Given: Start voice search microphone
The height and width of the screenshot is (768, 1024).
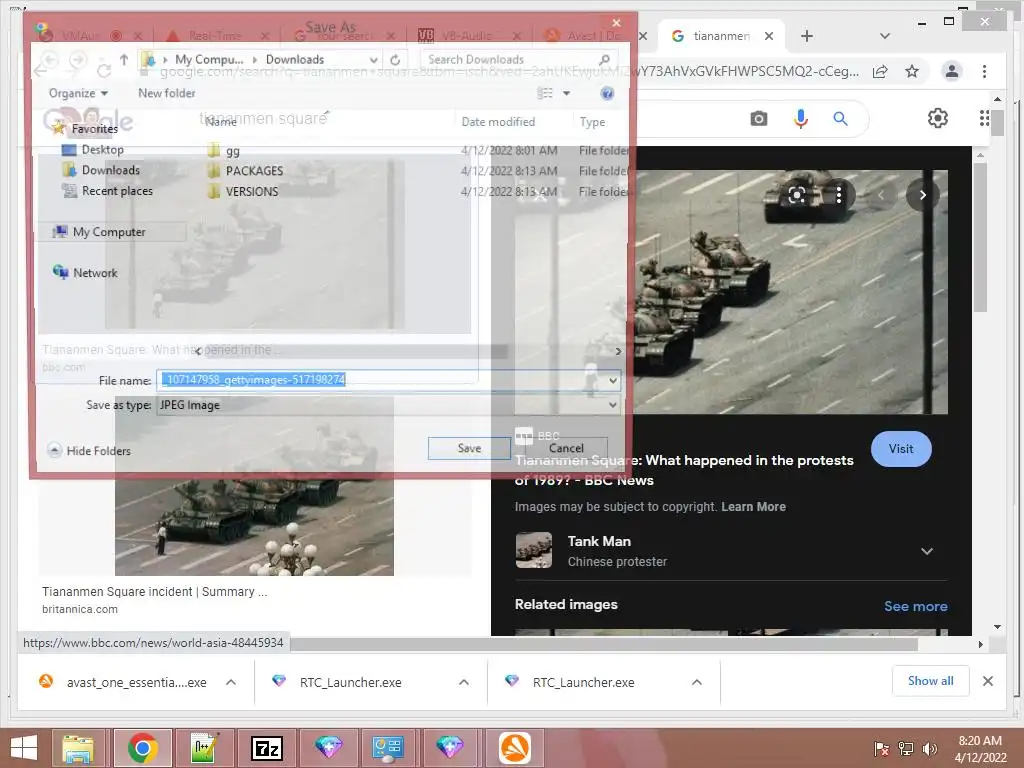Looking at the screenshot, I should point(801,118).
